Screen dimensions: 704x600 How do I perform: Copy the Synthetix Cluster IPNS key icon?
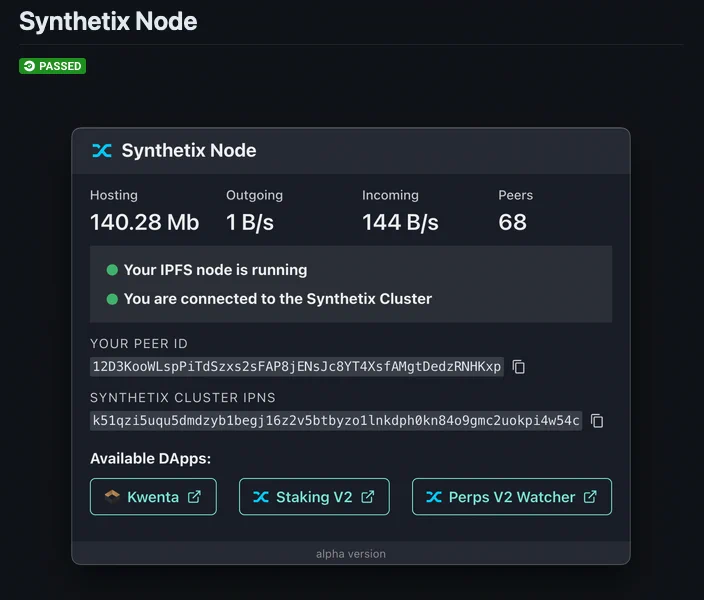pos(597,421)
